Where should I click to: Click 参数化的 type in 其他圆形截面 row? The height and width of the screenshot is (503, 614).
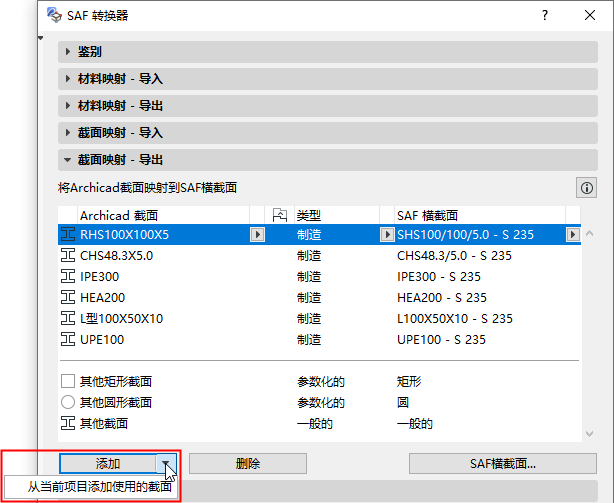pyautogui.click(x=321, y=402)
